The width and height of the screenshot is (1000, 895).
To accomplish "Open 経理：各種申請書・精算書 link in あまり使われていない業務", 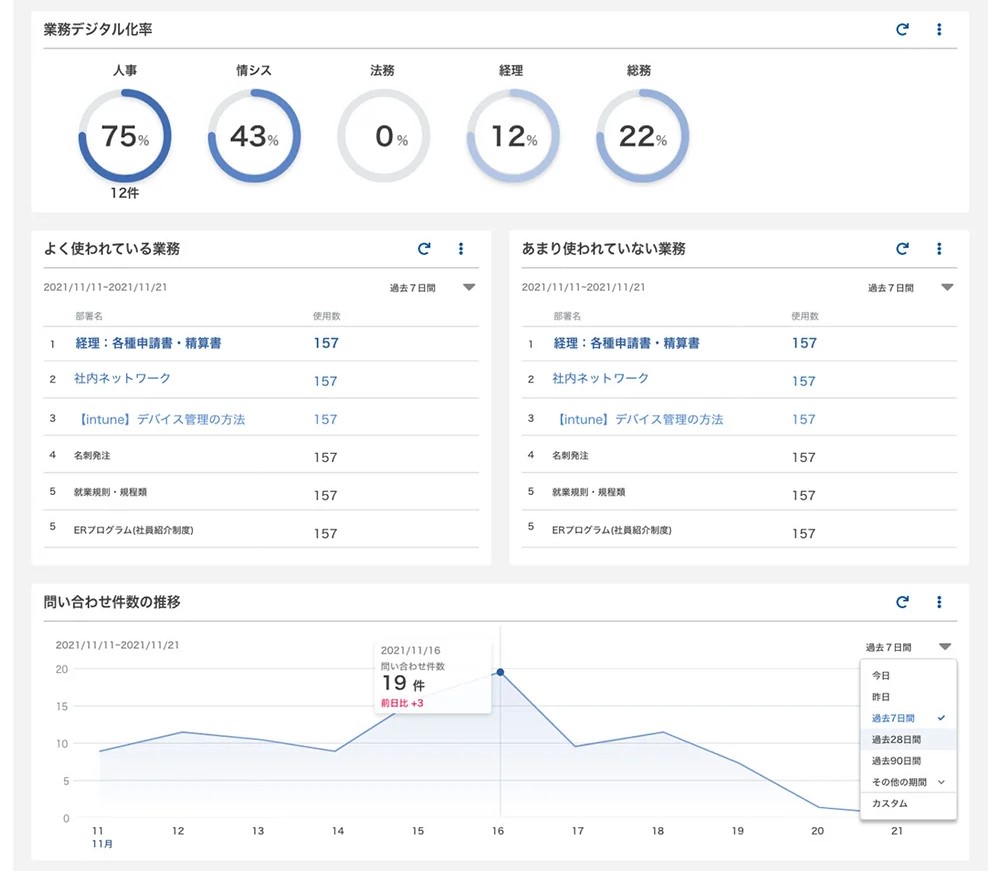I will tap(626, 343).
